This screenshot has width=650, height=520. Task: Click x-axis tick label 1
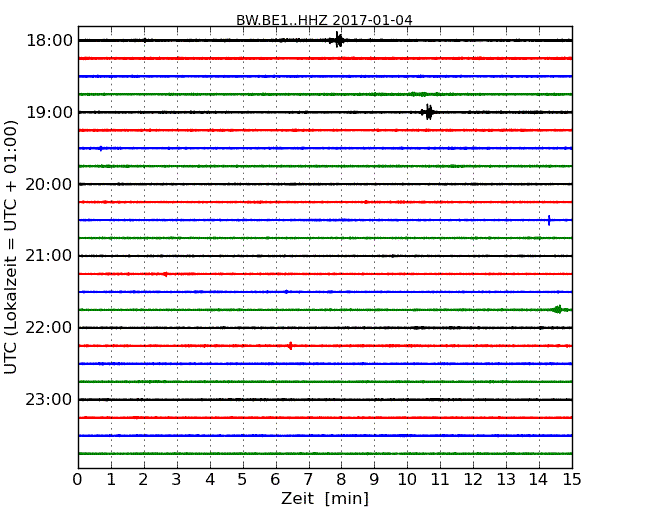pyautogui.click(x=111, y=479)
